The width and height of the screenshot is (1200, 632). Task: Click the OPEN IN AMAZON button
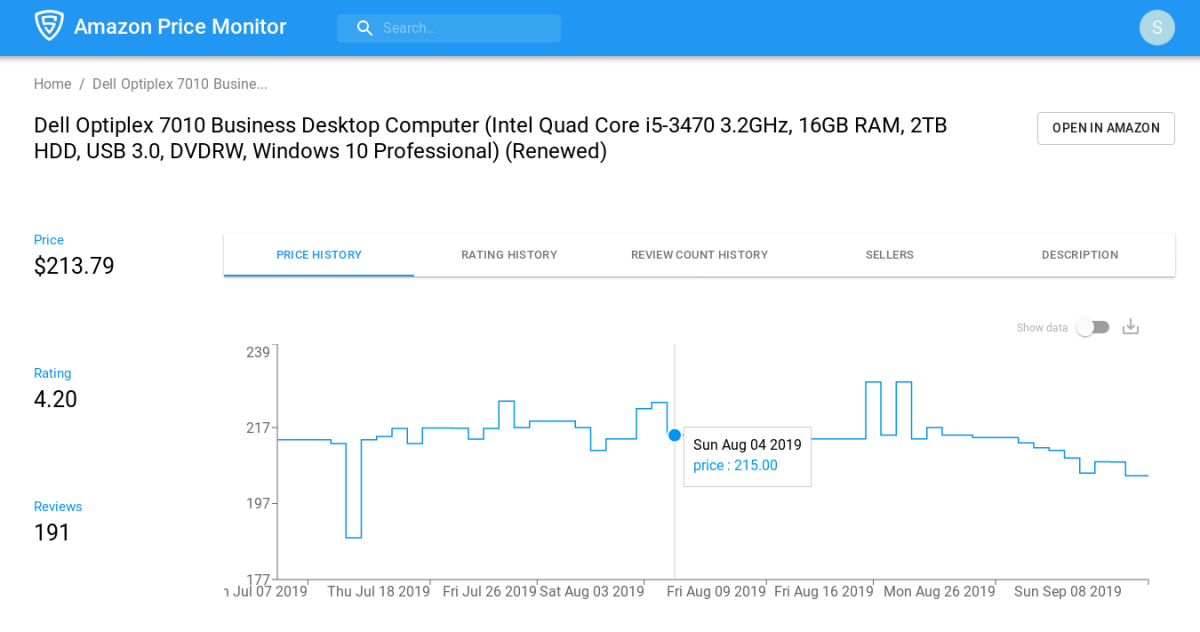(x=1105, y=128)
